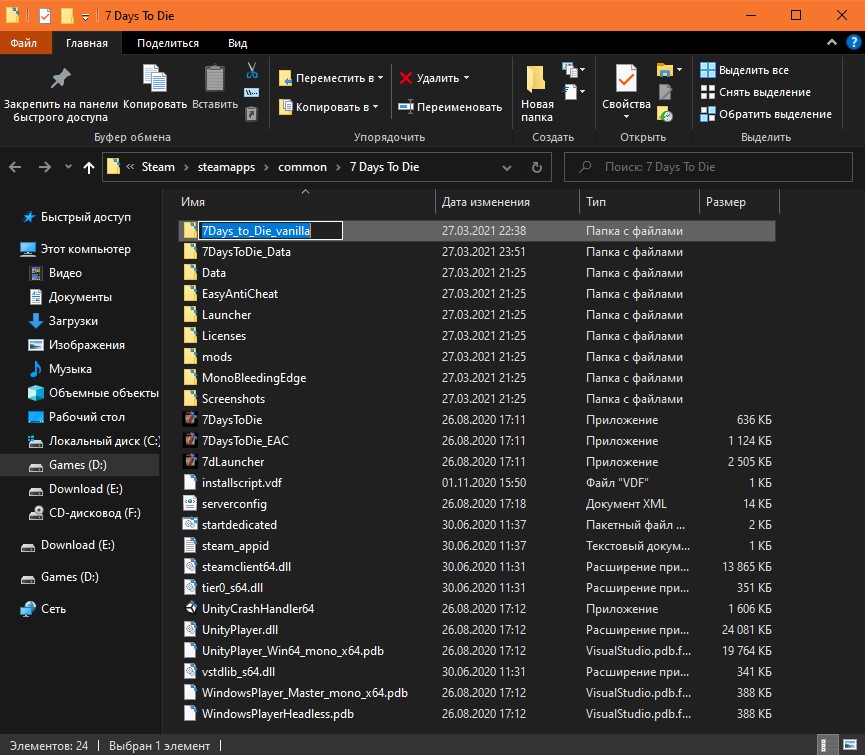Click the rename text box

pyautogui.click(x=271, y=231)
